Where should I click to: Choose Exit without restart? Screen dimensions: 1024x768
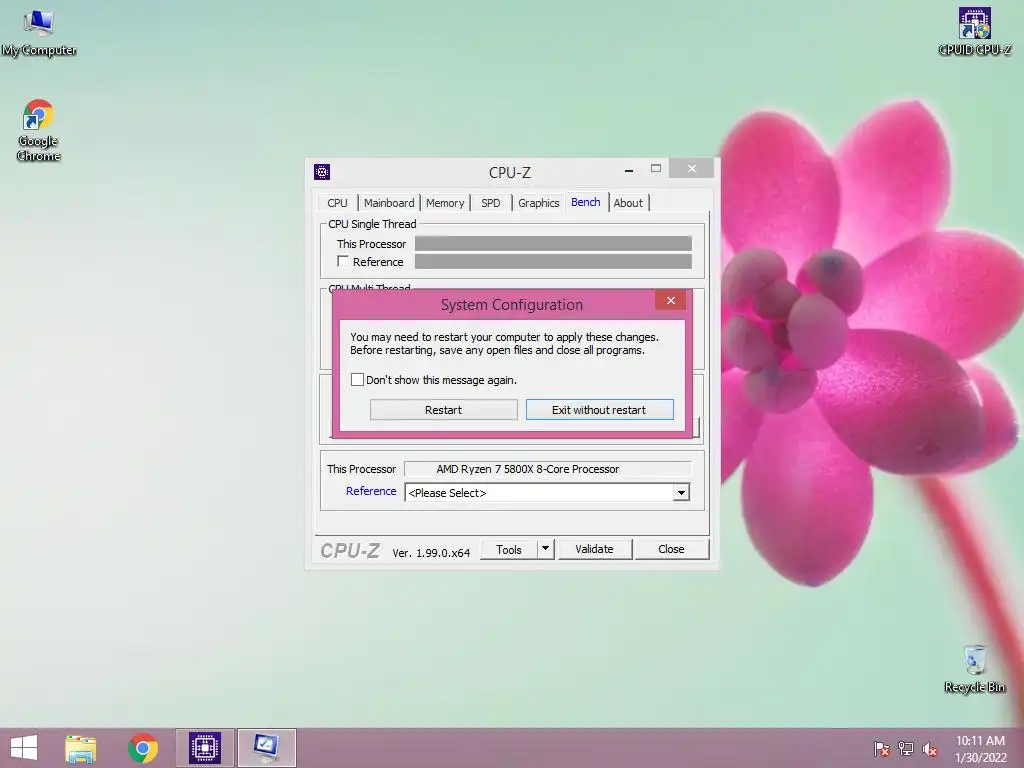[600, 409]
